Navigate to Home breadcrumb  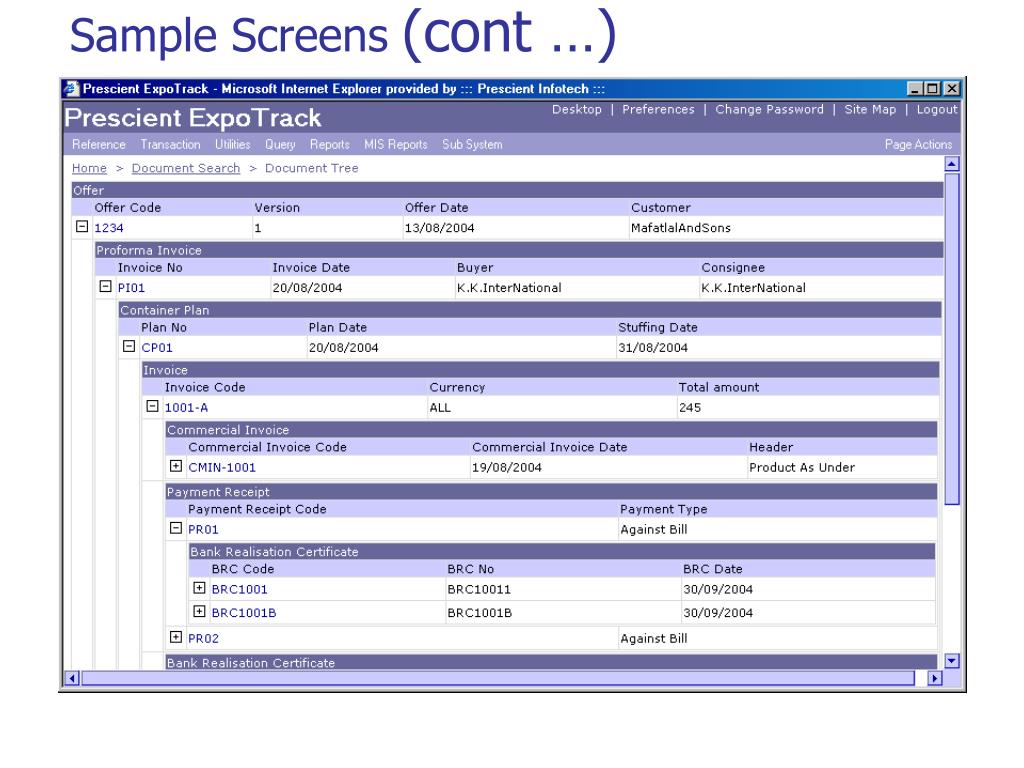tap(89, 168)
